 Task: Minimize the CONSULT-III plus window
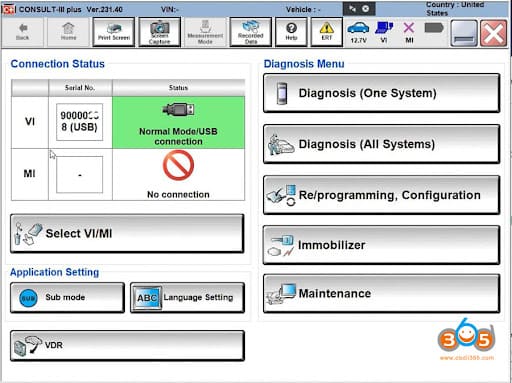click(x=464, y=33)
